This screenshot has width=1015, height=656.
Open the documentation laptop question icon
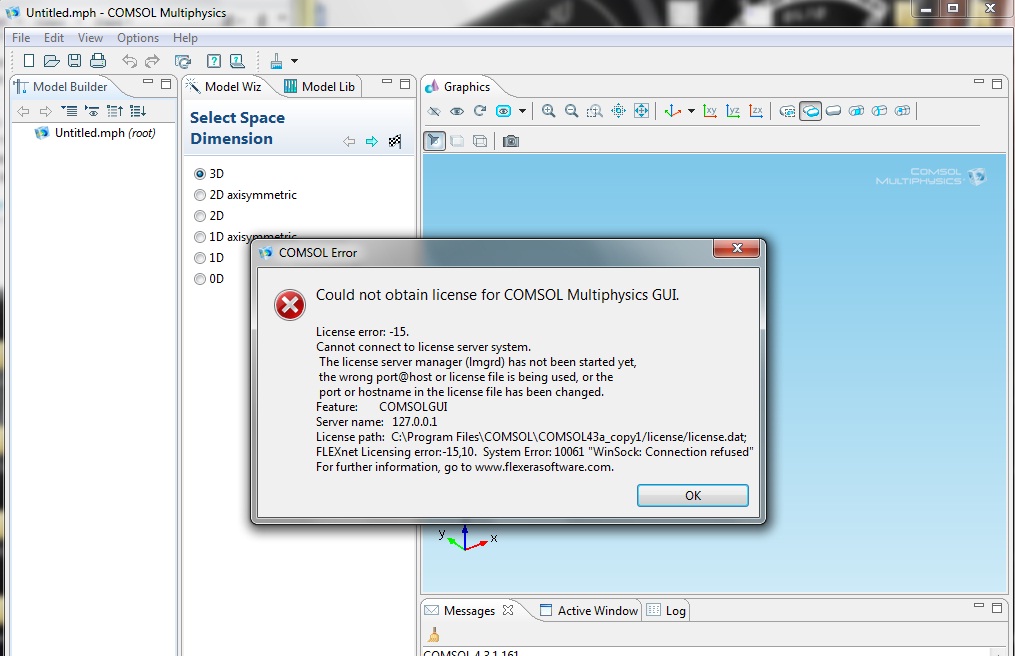pos(237,62)
